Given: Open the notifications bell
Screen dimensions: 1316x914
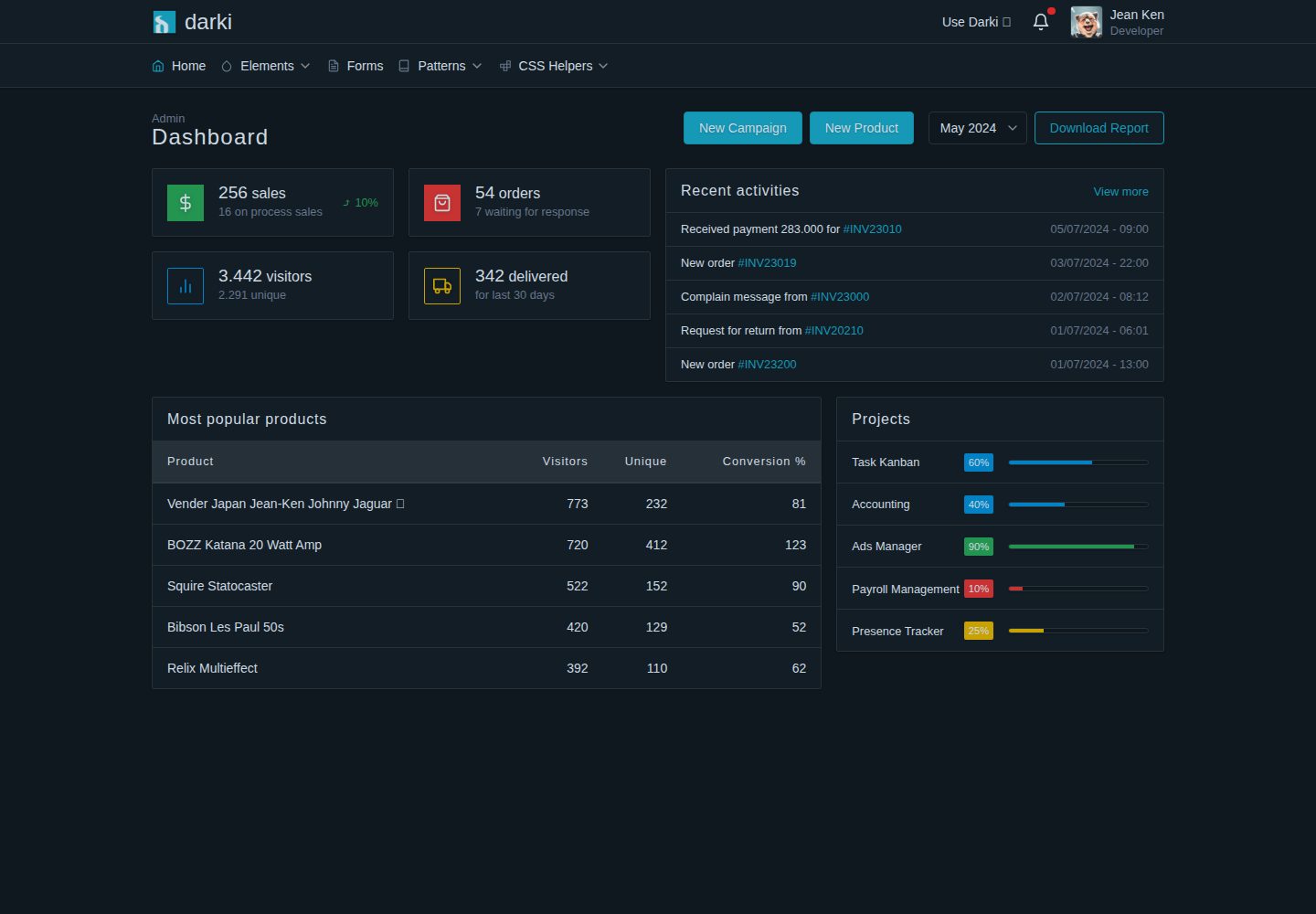Looking at the screenshot, I should [x=1041, y=22].
